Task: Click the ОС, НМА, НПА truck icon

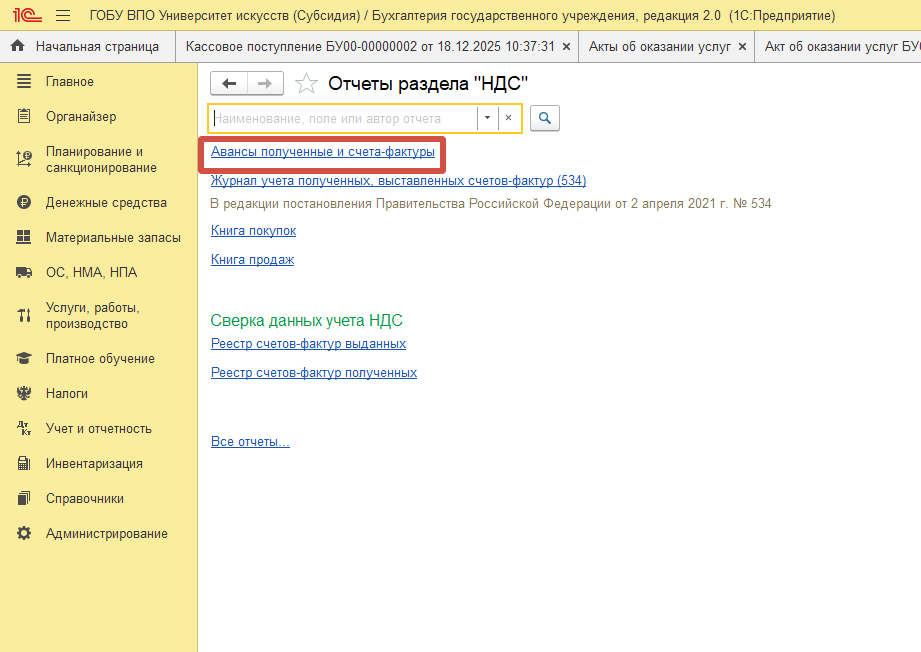Action: click(x=23, y=273)
